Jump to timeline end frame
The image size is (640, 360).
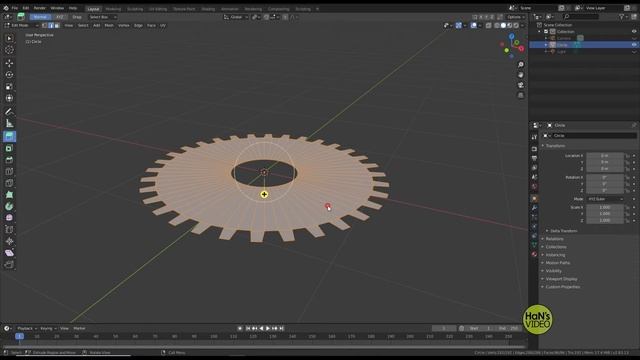282,328
